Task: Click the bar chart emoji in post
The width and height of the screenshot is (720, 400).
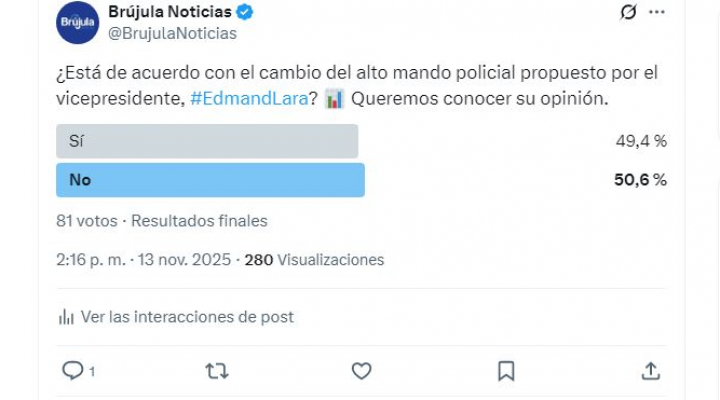Action: [335, 100]
